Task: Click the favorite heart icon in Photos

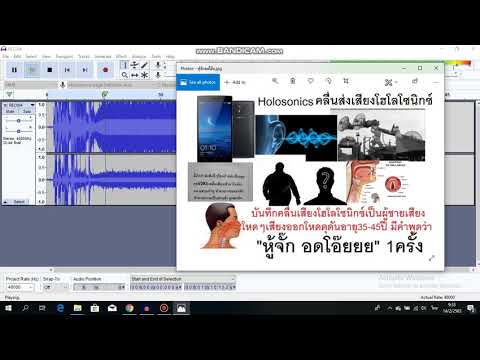Action: [310, 81]
